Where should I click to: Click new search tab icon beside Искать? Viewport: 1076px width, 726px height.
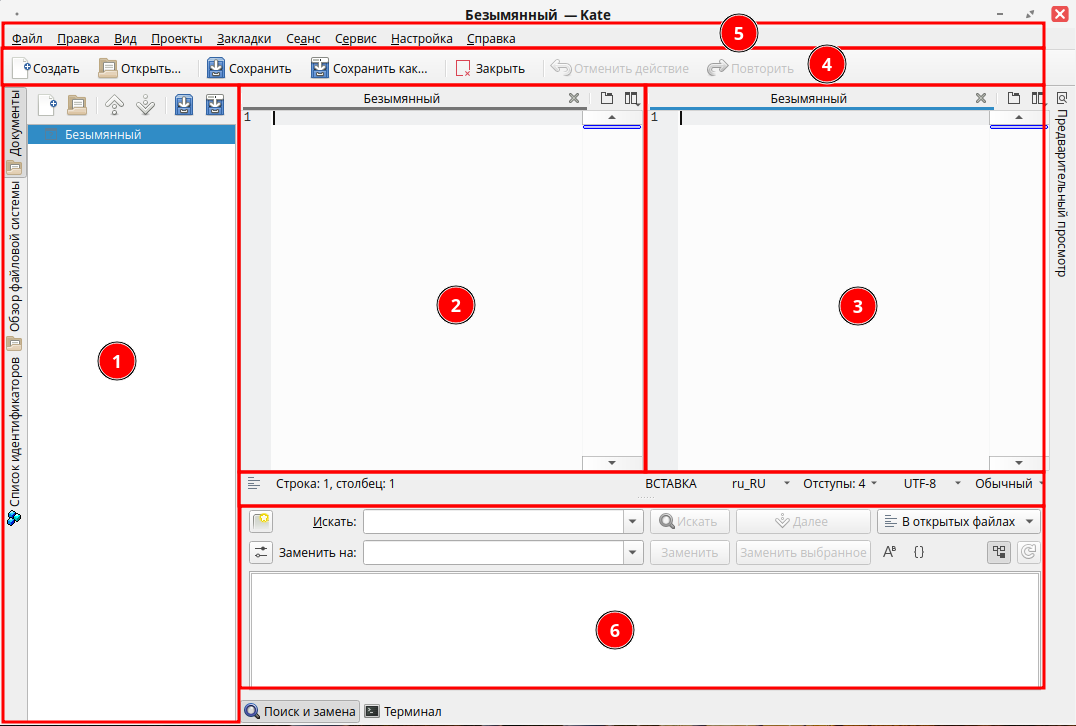click(x=261, y=521)
